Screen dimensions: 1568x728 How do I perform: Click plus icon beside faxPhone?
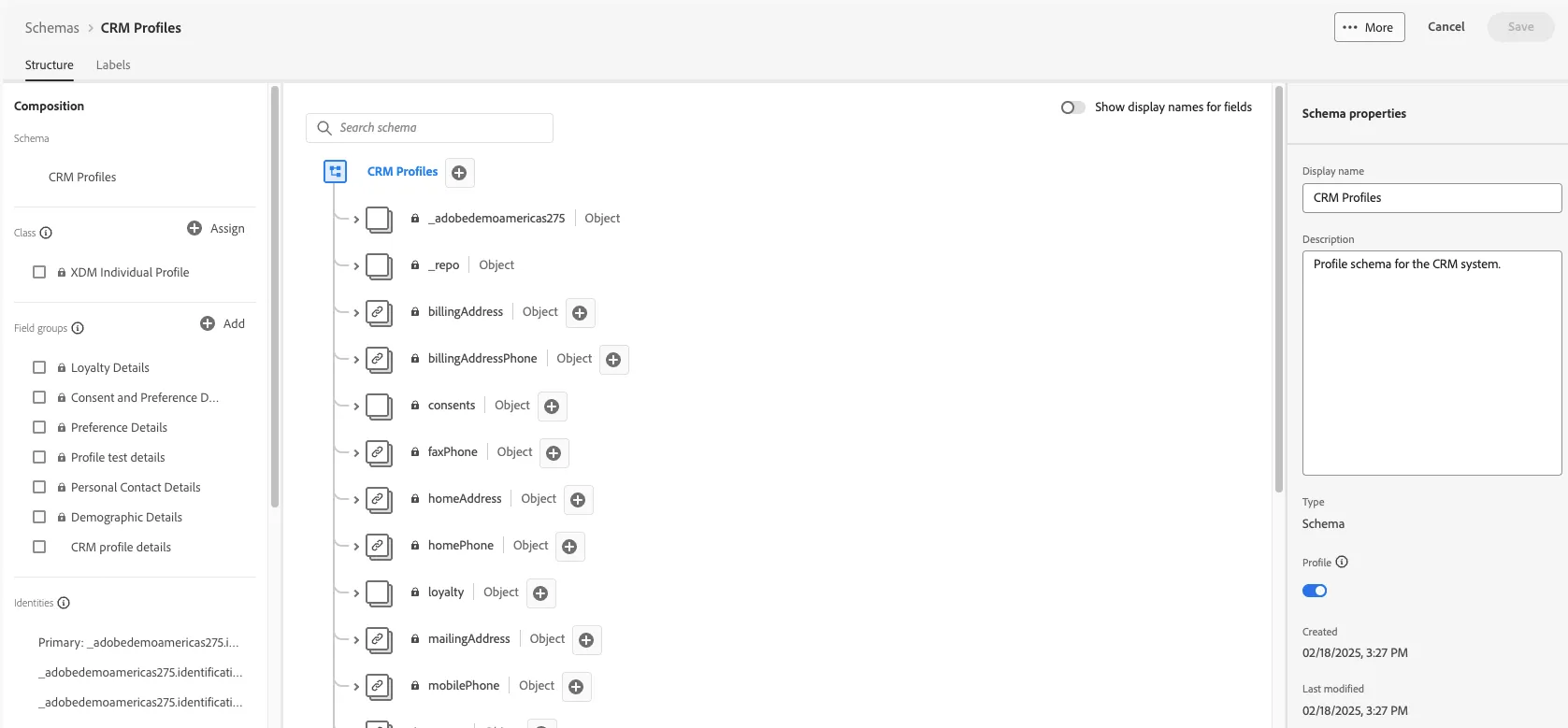click(x=554, y=453)
